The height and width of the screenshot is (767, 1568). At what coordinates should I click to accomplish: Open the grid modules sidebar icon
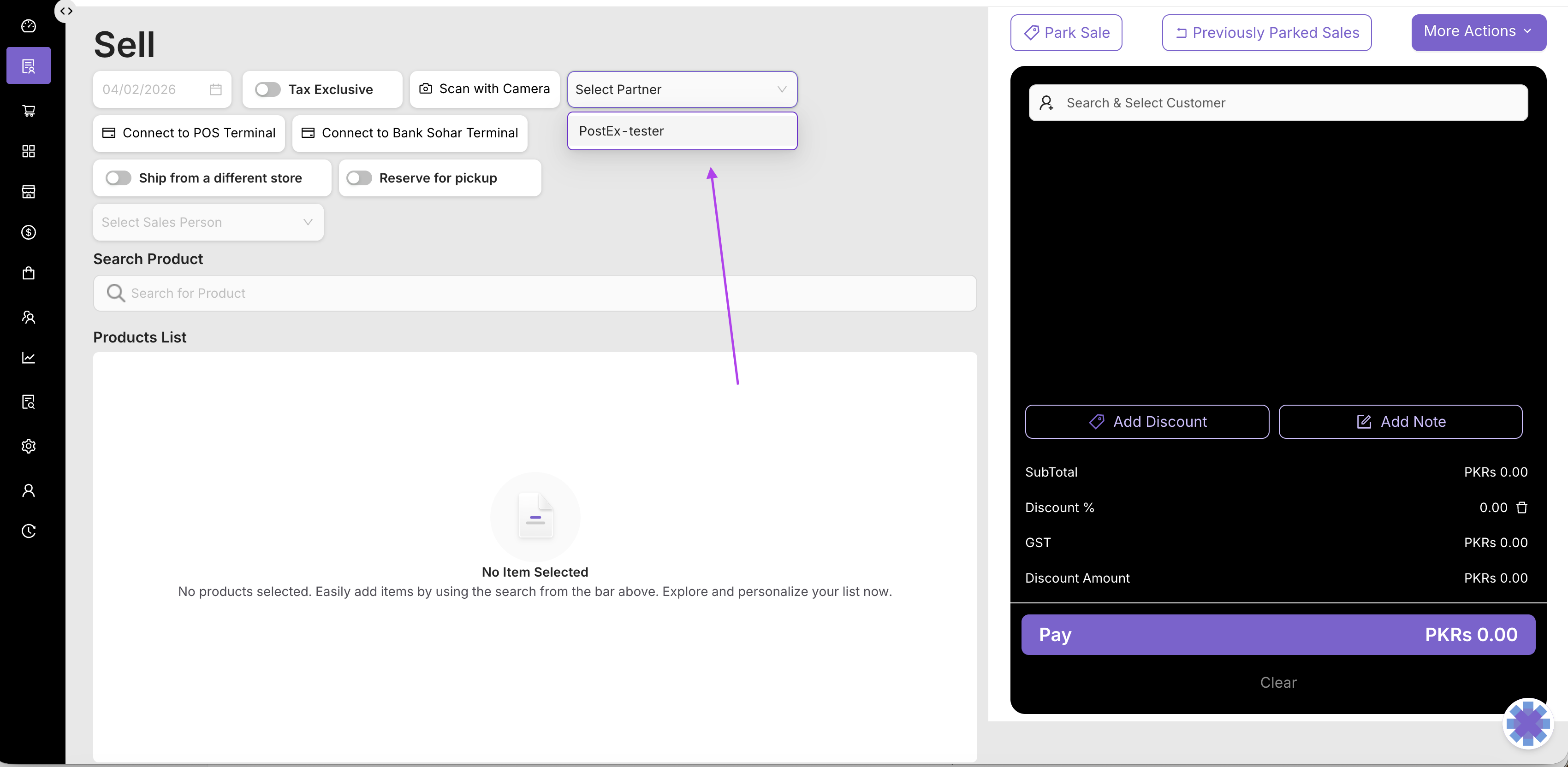[x=29, y=151]
